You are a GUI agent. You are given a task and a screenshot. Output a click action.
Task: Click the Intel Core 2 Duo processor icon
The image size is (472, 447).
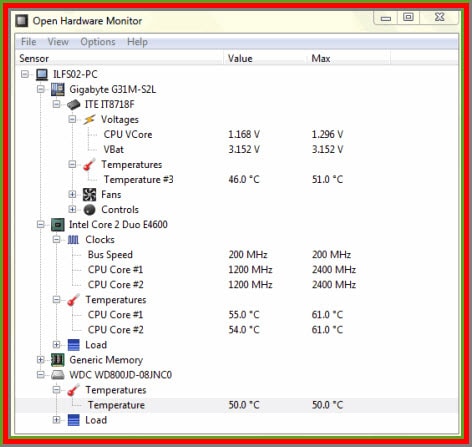pos(58,225)
